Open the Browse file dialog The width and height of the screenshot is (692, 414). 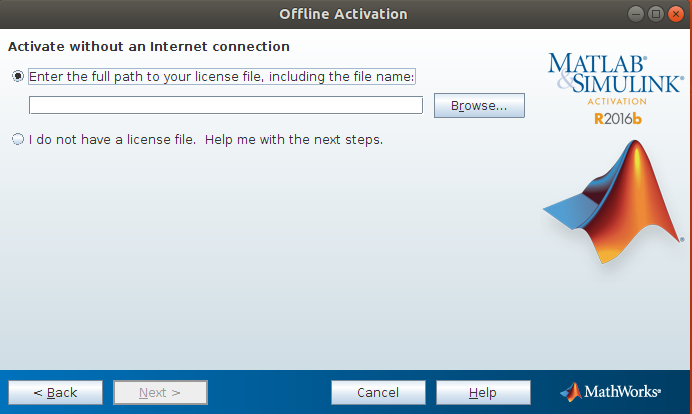tap(479, 105)
